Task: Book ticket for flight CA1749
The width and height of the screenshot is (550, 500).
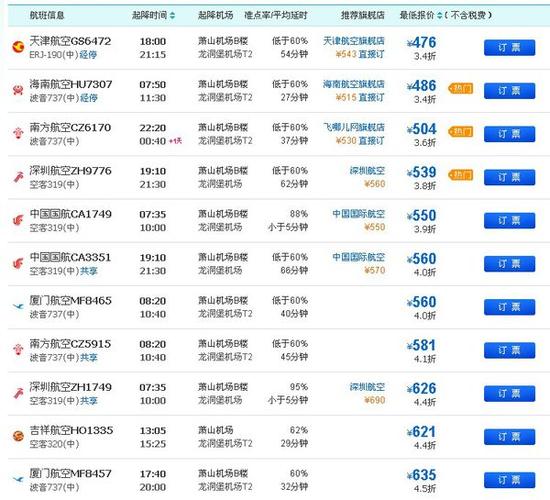Action: [509, 221]
